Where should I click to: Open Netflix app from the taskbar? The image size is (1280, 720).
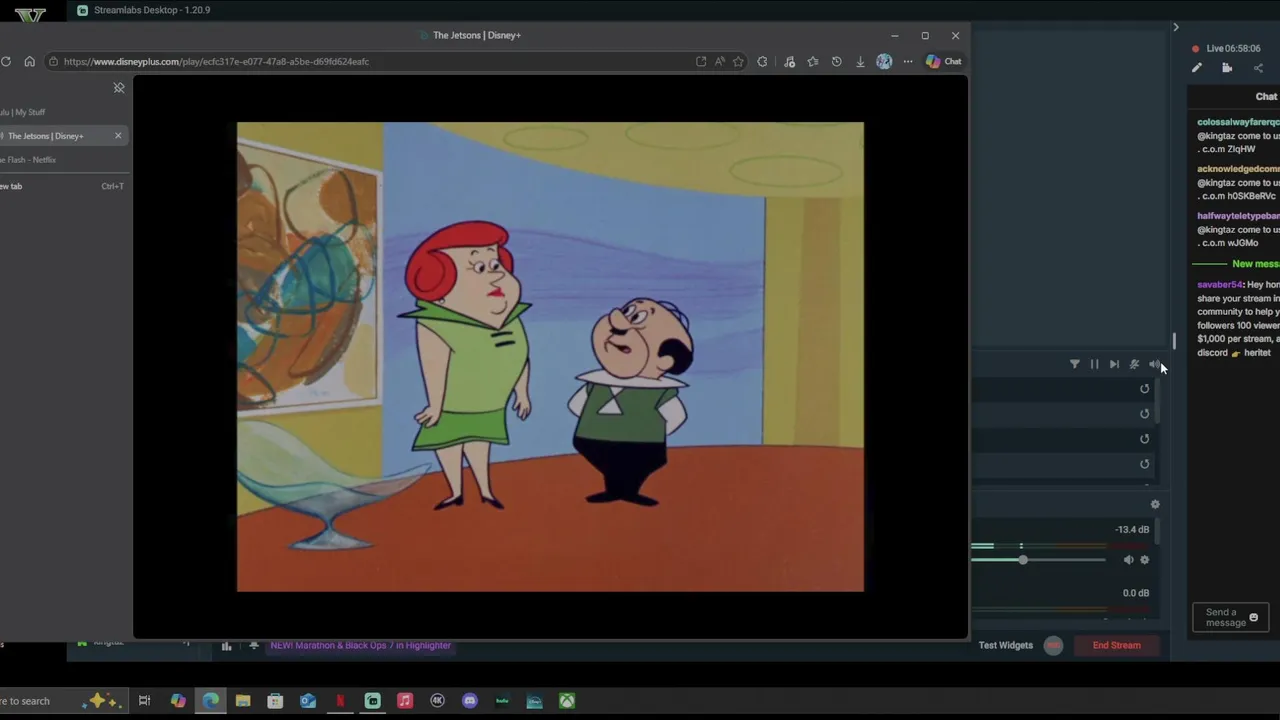(340, 701)
